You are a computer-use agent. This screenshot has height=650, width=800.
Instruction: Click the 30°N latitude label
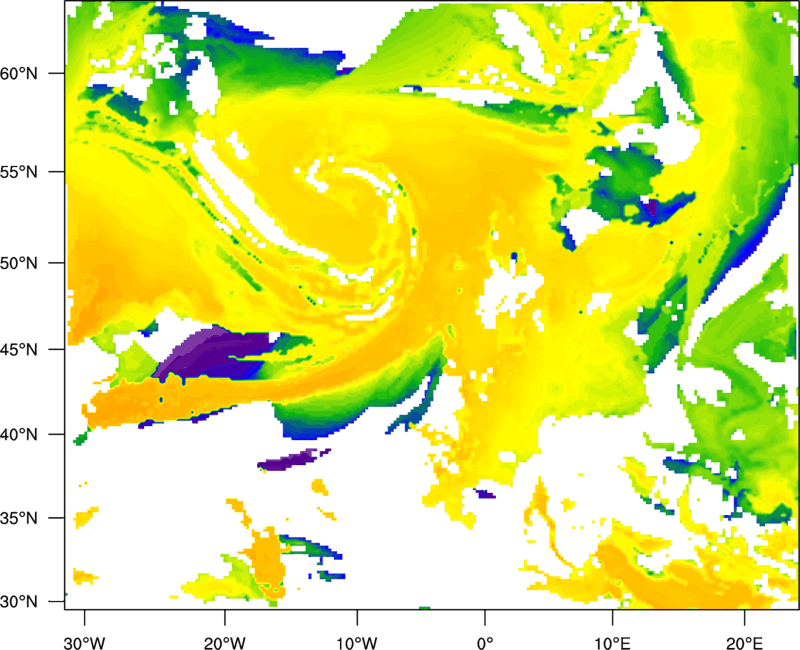coord(19,601)
